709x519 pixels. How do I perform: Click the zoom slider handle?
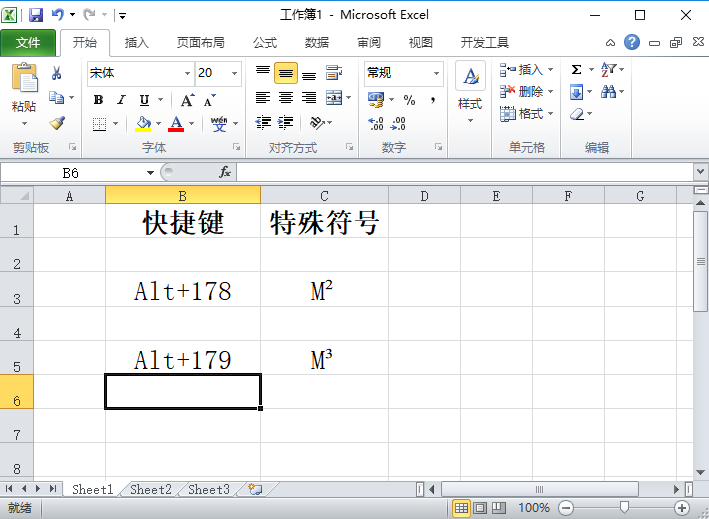pyautogui.click(x=624, y=508)
